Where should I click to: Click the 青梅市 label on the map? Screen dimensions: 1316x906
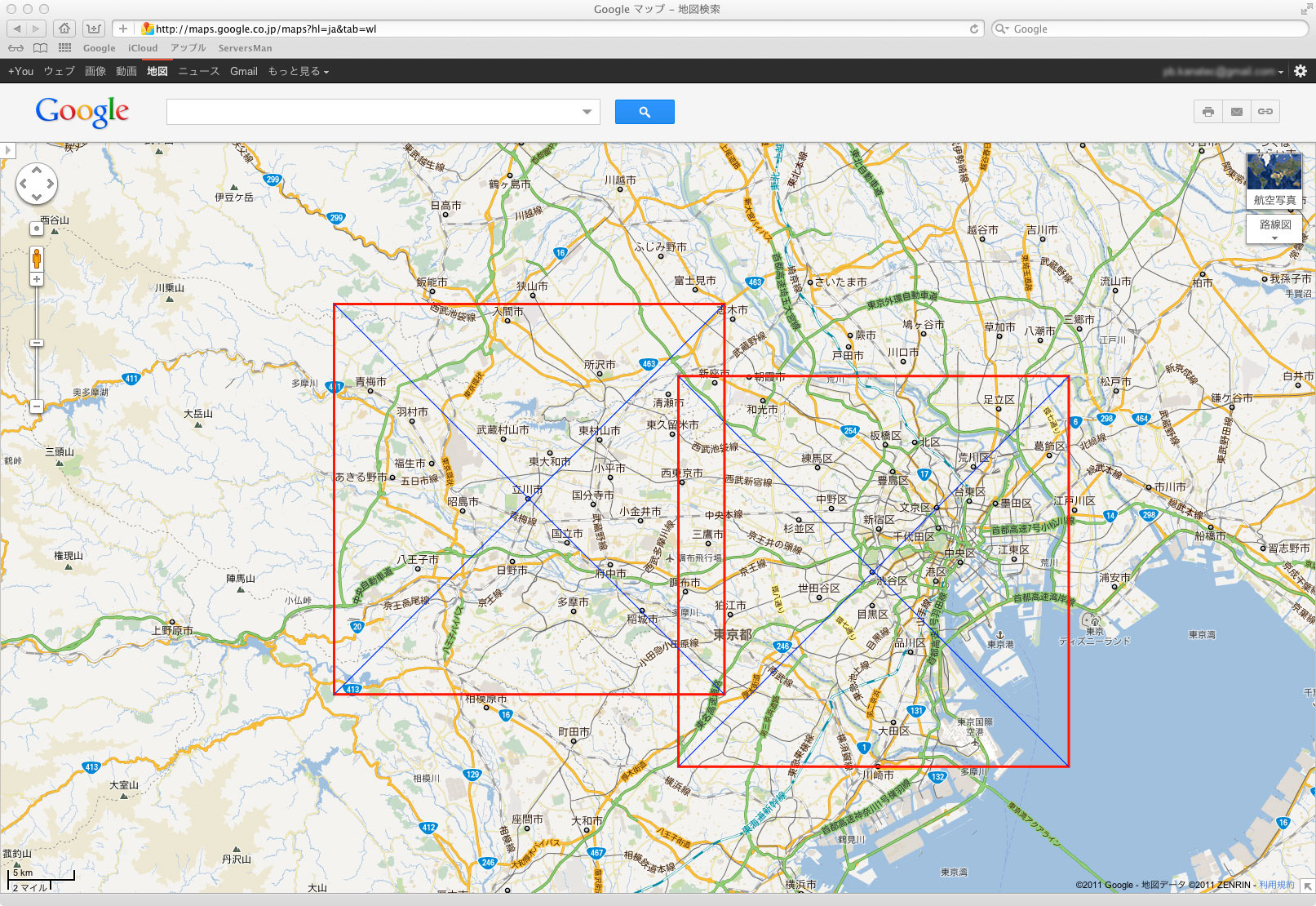point(370,381)
